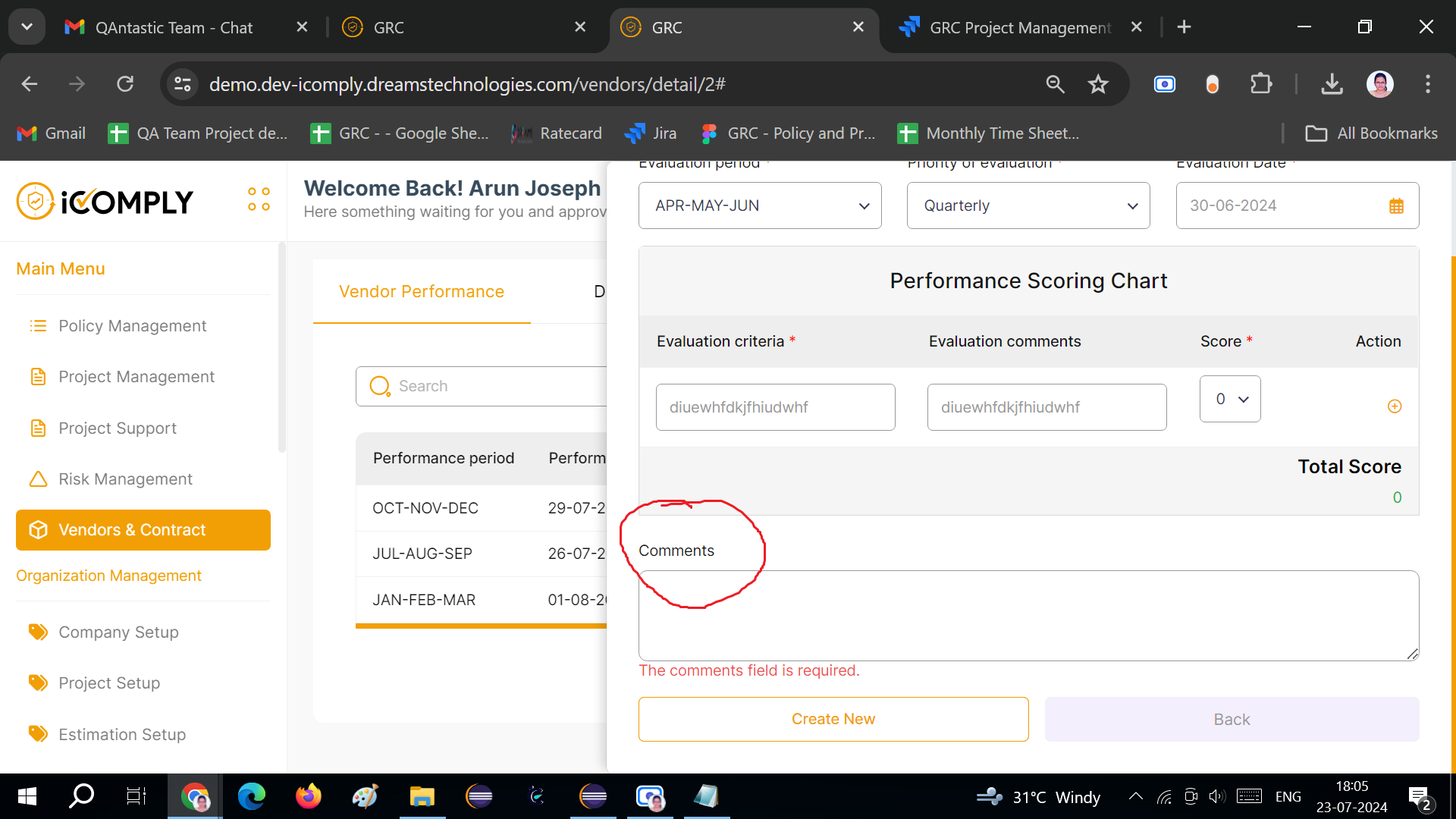Select Vendors & Contract menu item

[x=143, y=530]
